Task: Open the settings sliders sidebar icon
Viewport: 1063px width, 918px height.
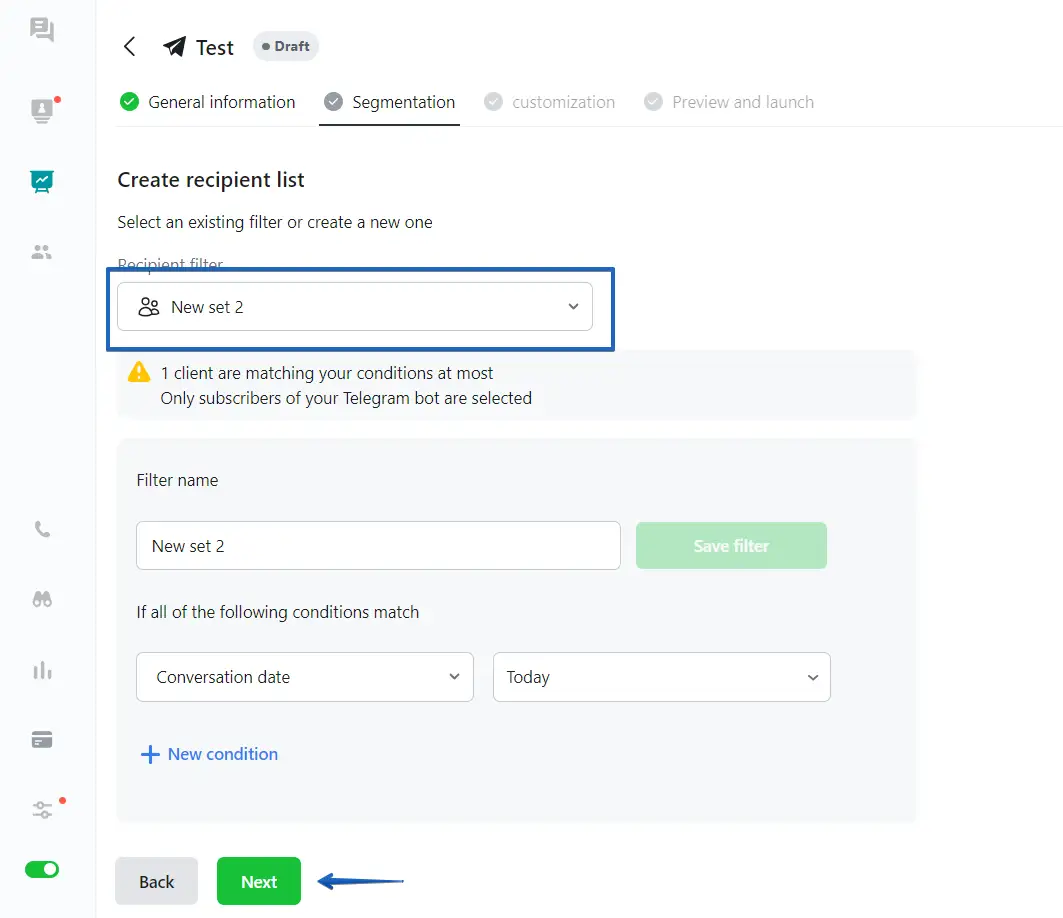Action: 42,810
